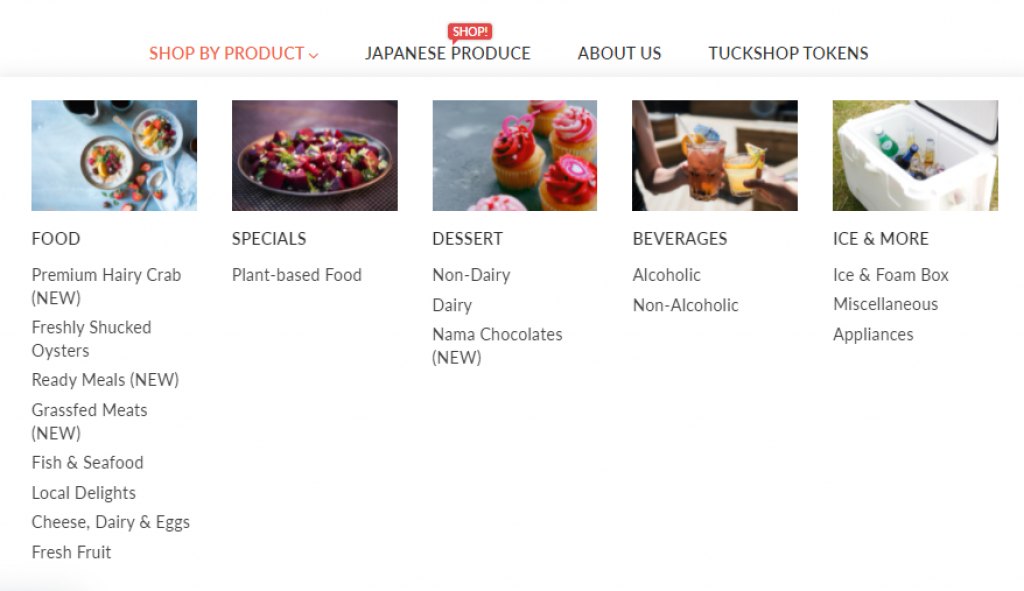Click the Beverages cocktails image
1024x591 pixels.
pyautogui.click(x=714, y=155)
